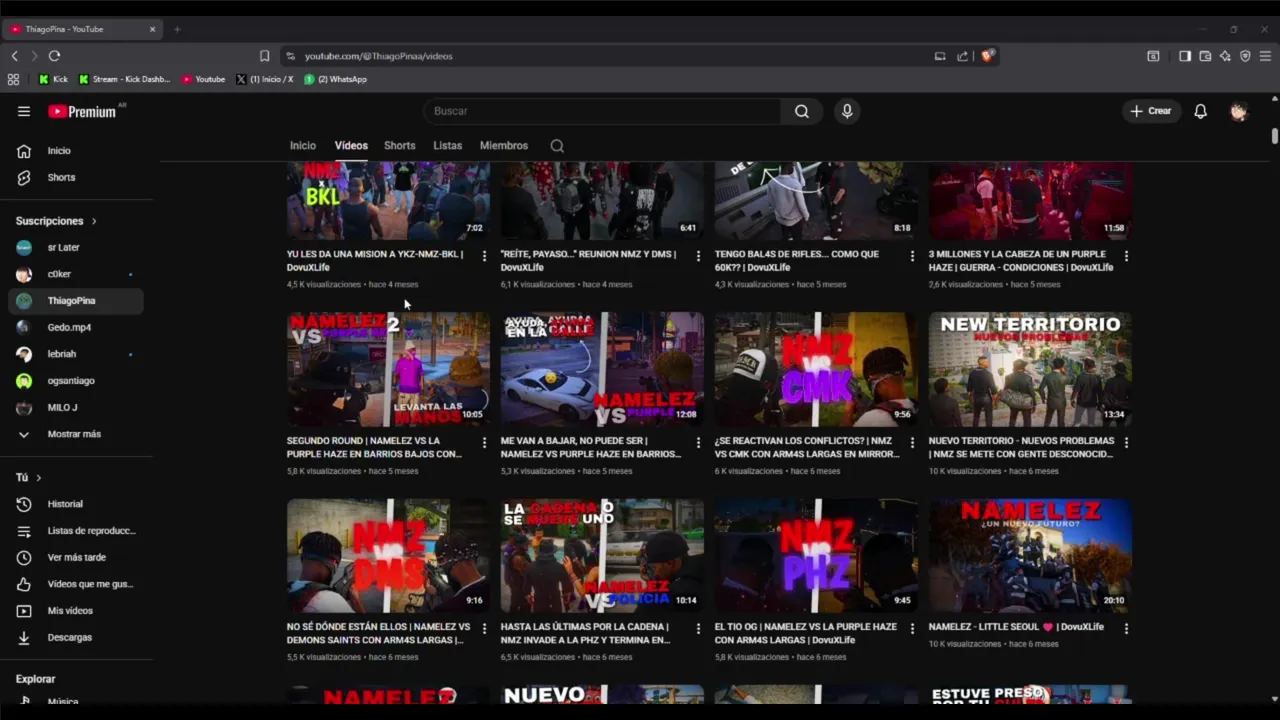Click the search magnifier button
The image size is (1280, 720).
tap(802, 111)
